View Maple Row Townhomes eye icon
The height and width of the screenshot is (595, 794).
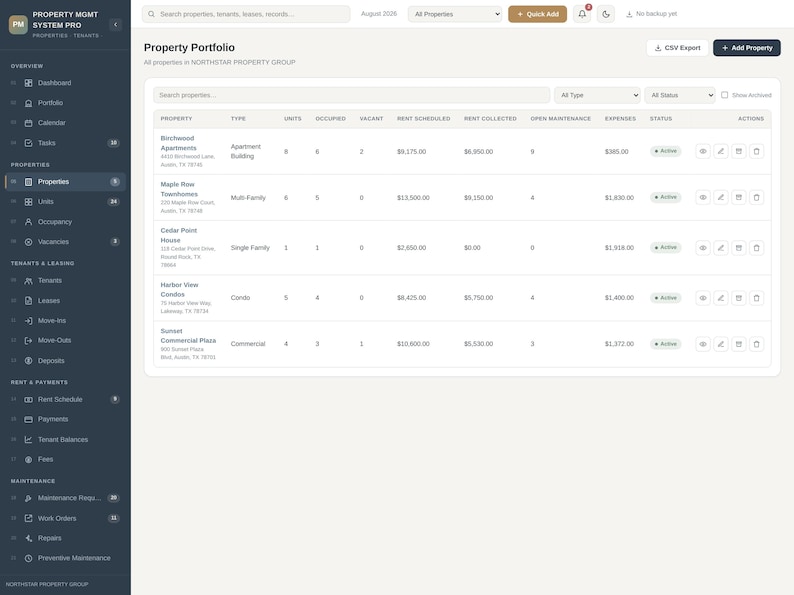point(703,197)
